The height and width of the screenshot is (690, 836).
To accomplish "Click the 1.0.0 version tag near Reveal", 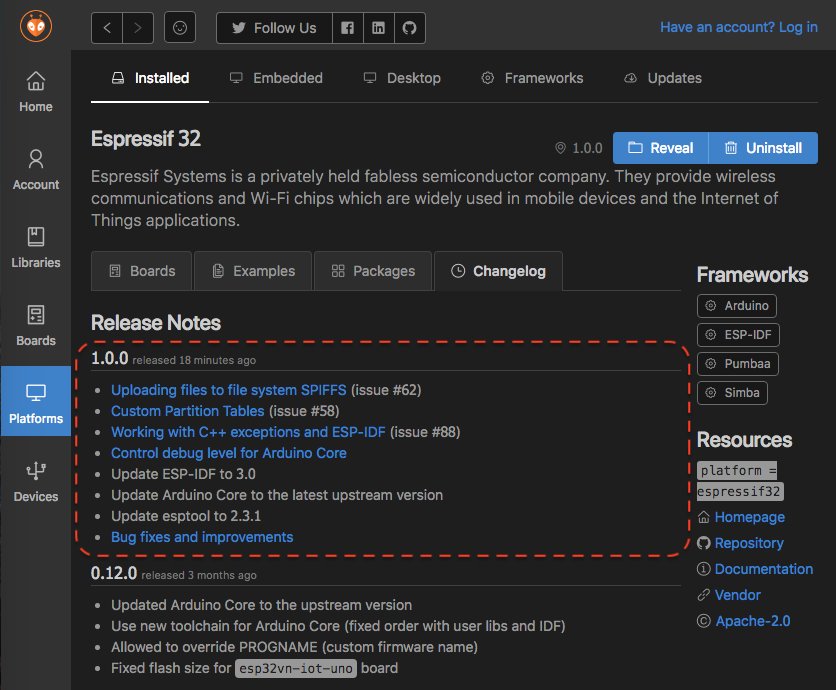I will pyautogui.click(x=579, y=148).
